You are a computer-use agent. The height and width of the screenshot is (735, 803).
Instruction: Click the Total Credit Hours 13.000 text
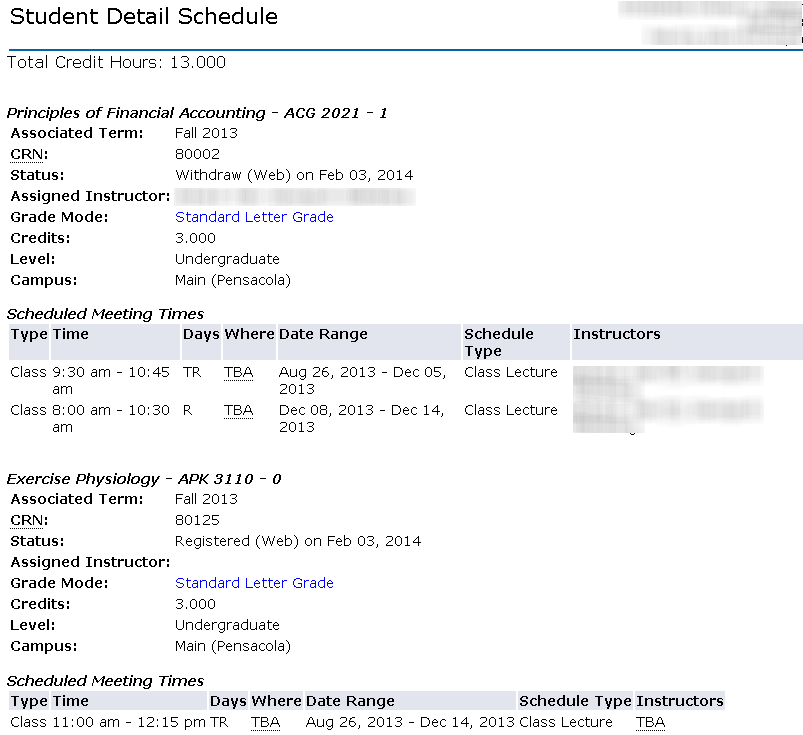coord(116,62)
